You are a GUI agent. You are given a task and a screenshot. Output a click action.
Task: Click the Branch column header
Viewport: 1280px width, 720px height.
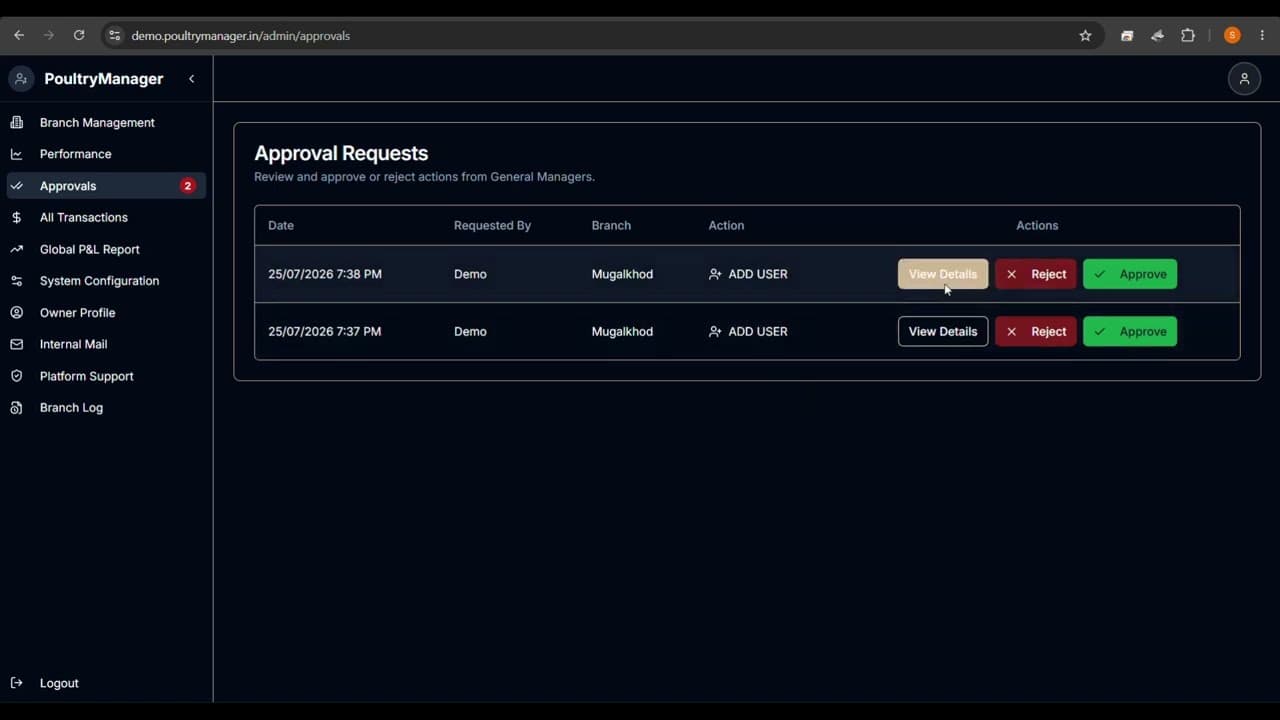(x=611, y=225)
